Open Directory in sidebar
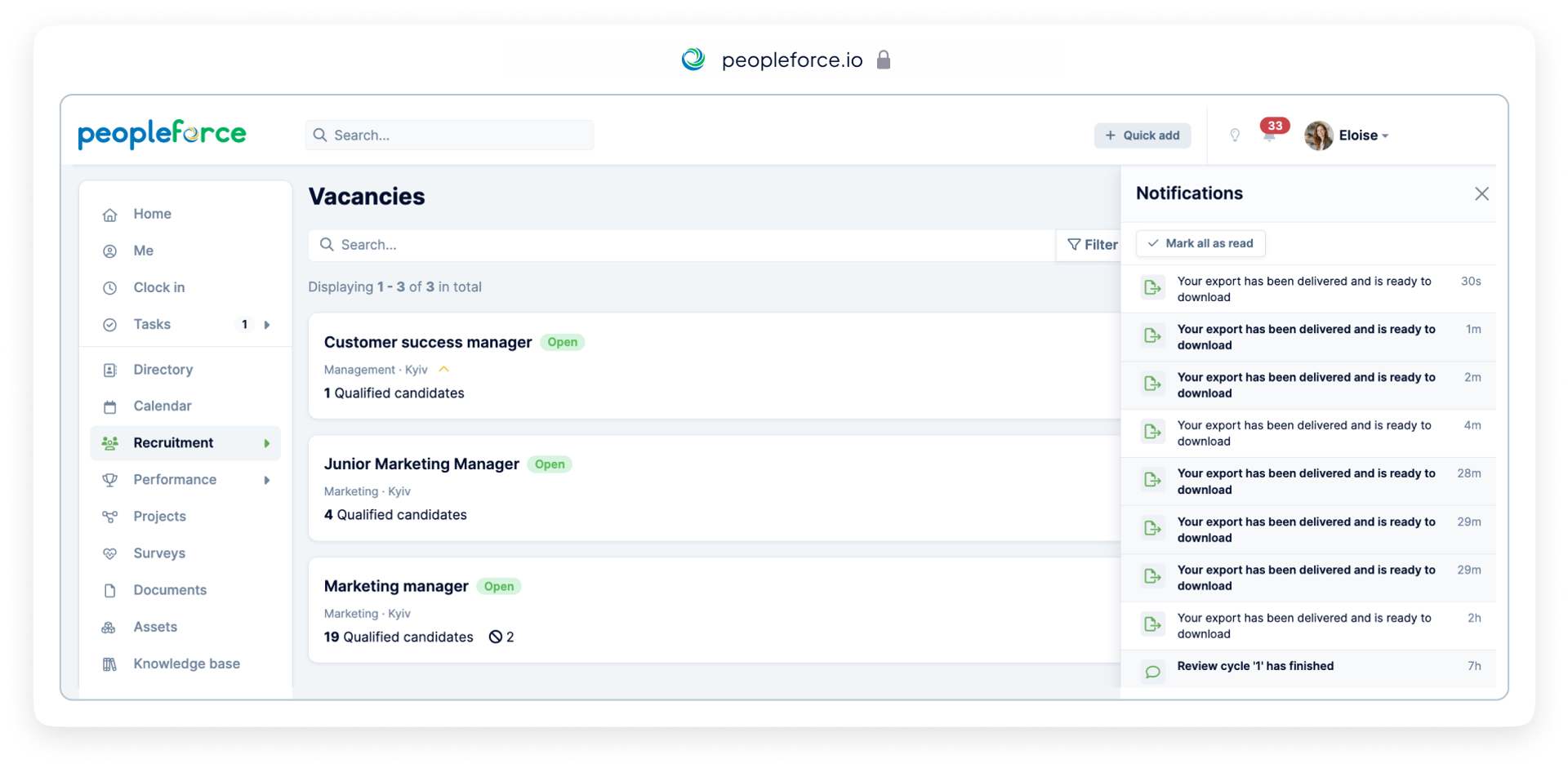1568x768 pixels. click(x=163, y=370)
